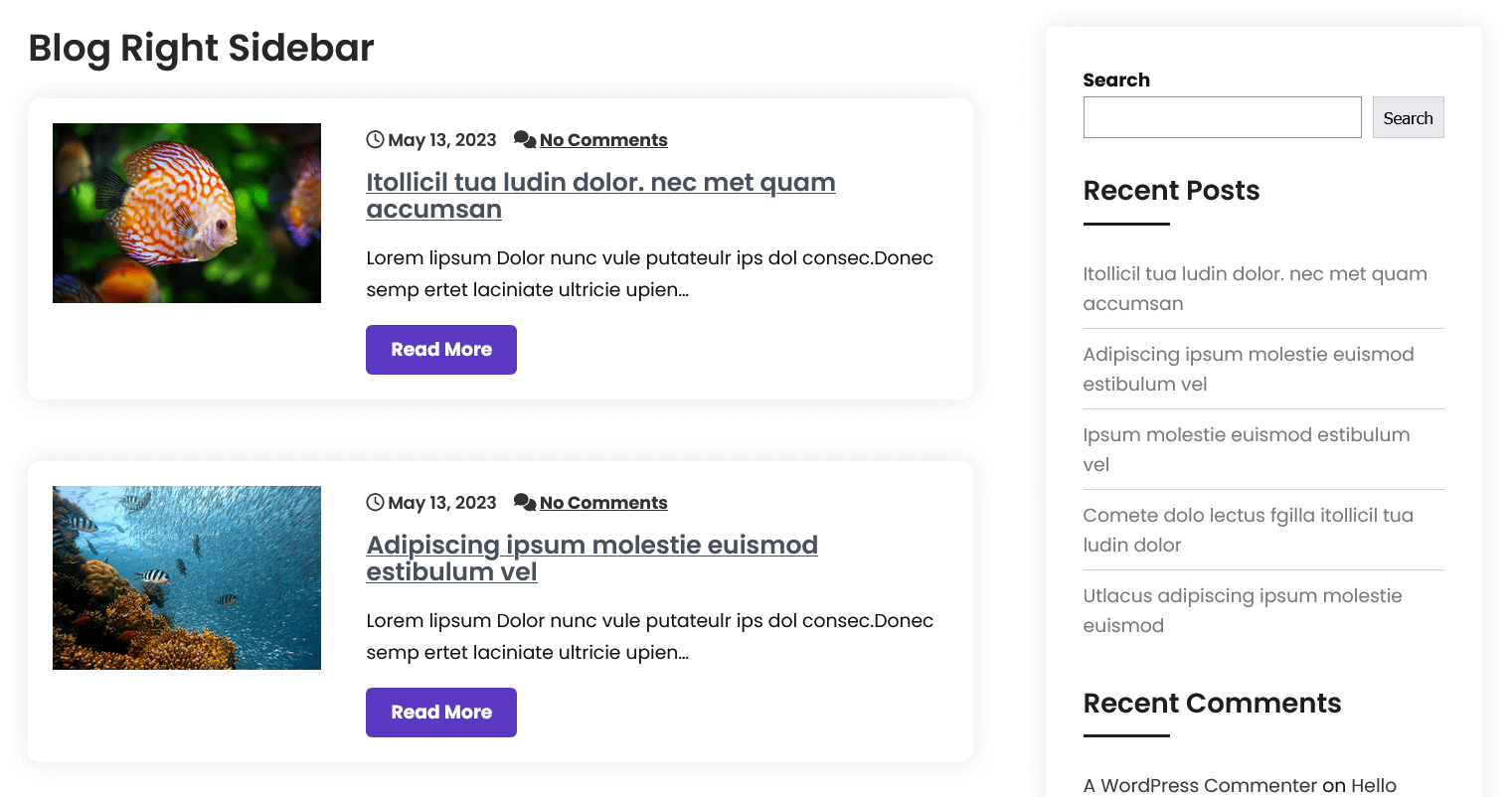The image size is (1512, 797).
Task: Click the 'May 13, 2023' date on the Adipiscing post
Action: click(x=442, y=503)
